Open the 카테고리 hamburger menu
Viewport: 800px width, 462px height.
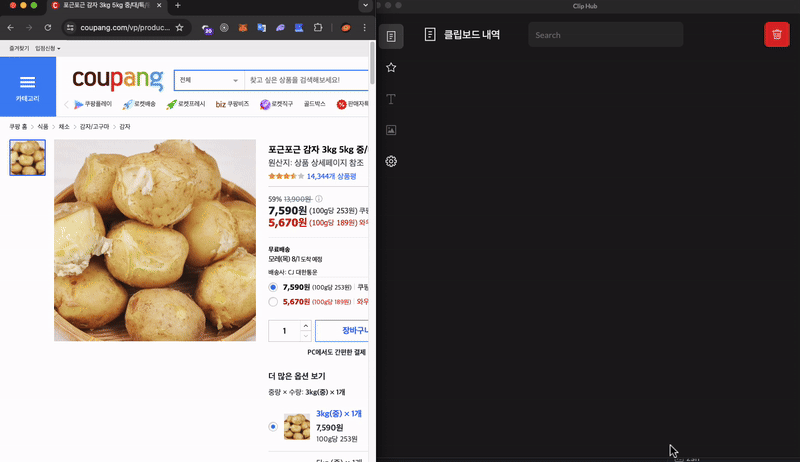coord(28,87)
